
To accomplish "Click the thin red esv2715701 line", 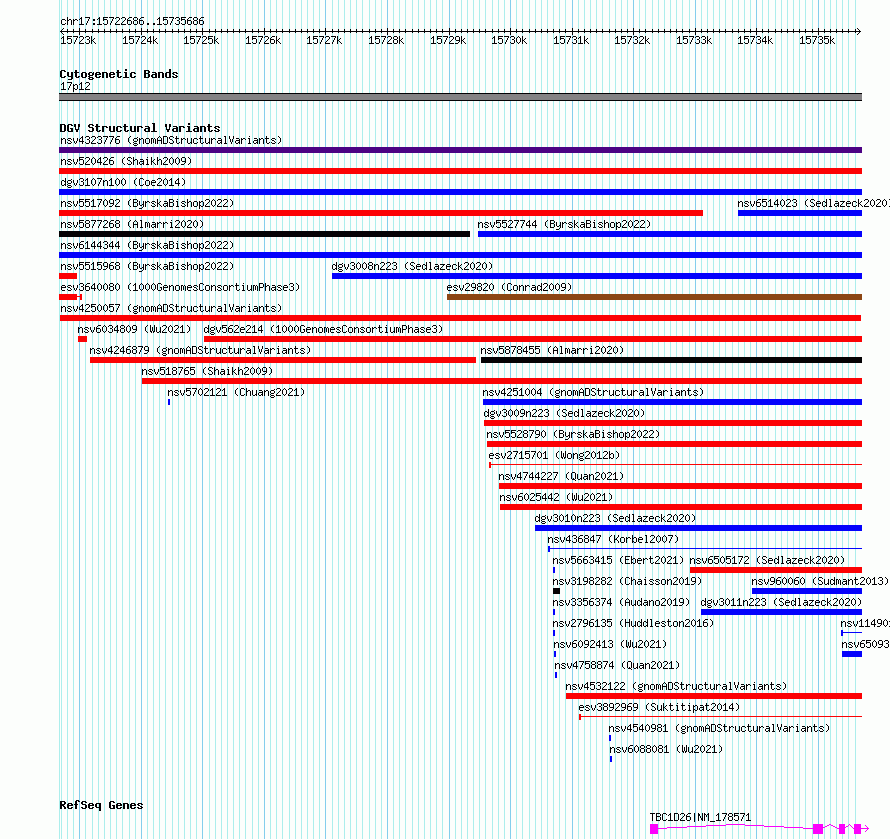I will point(675,465).
